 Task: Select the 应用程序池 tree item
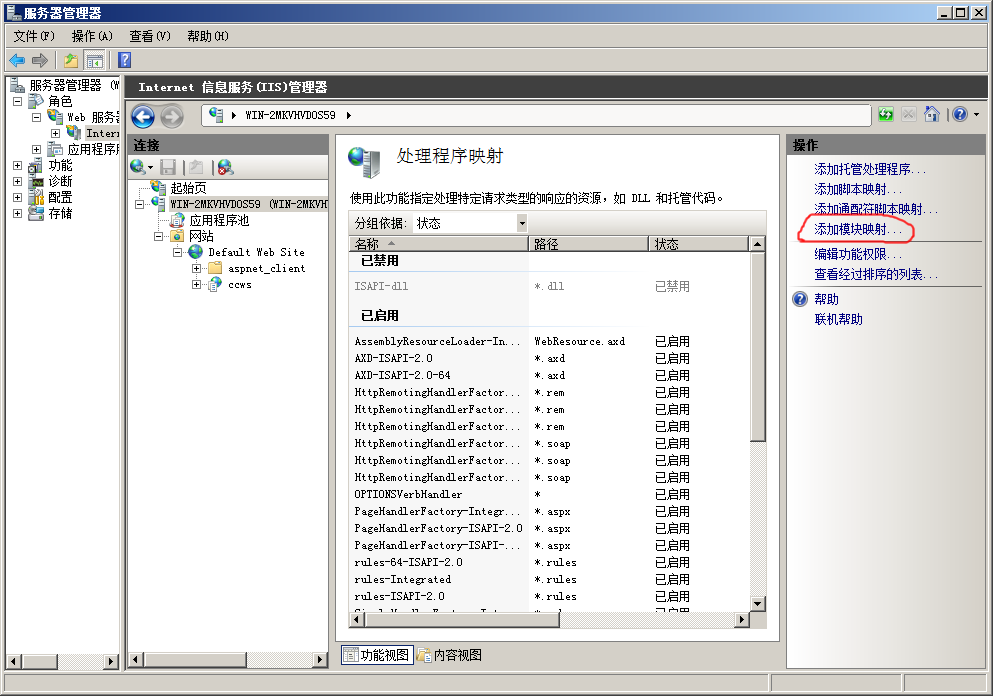(219, 220)
